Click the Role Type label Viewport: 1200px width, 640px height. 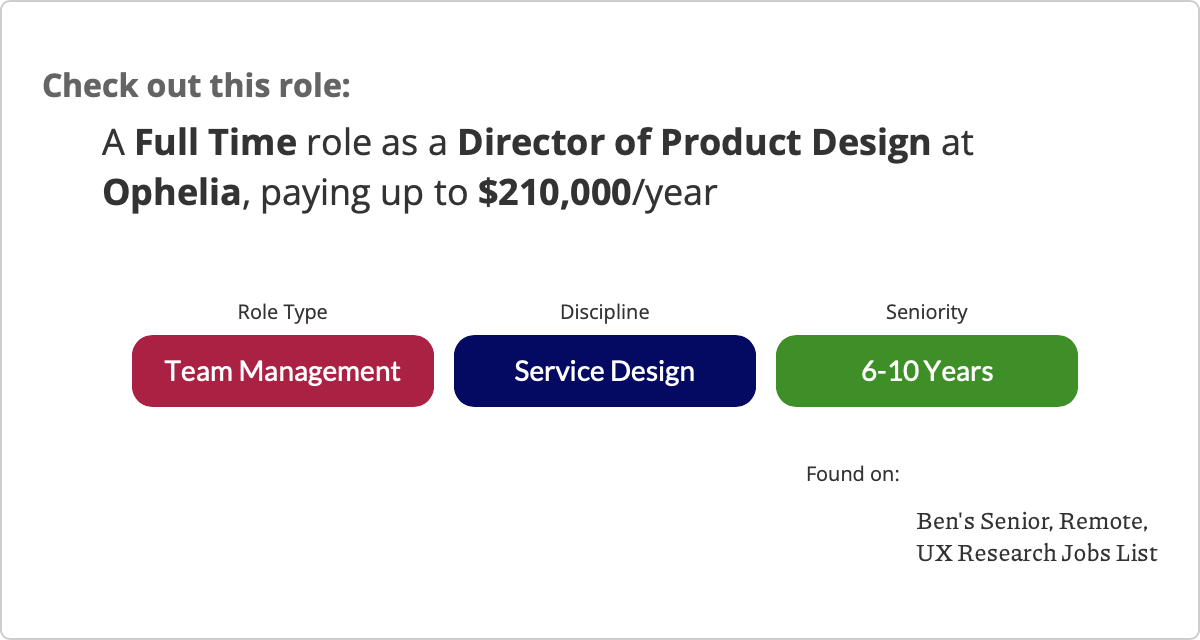coord(282,312)
